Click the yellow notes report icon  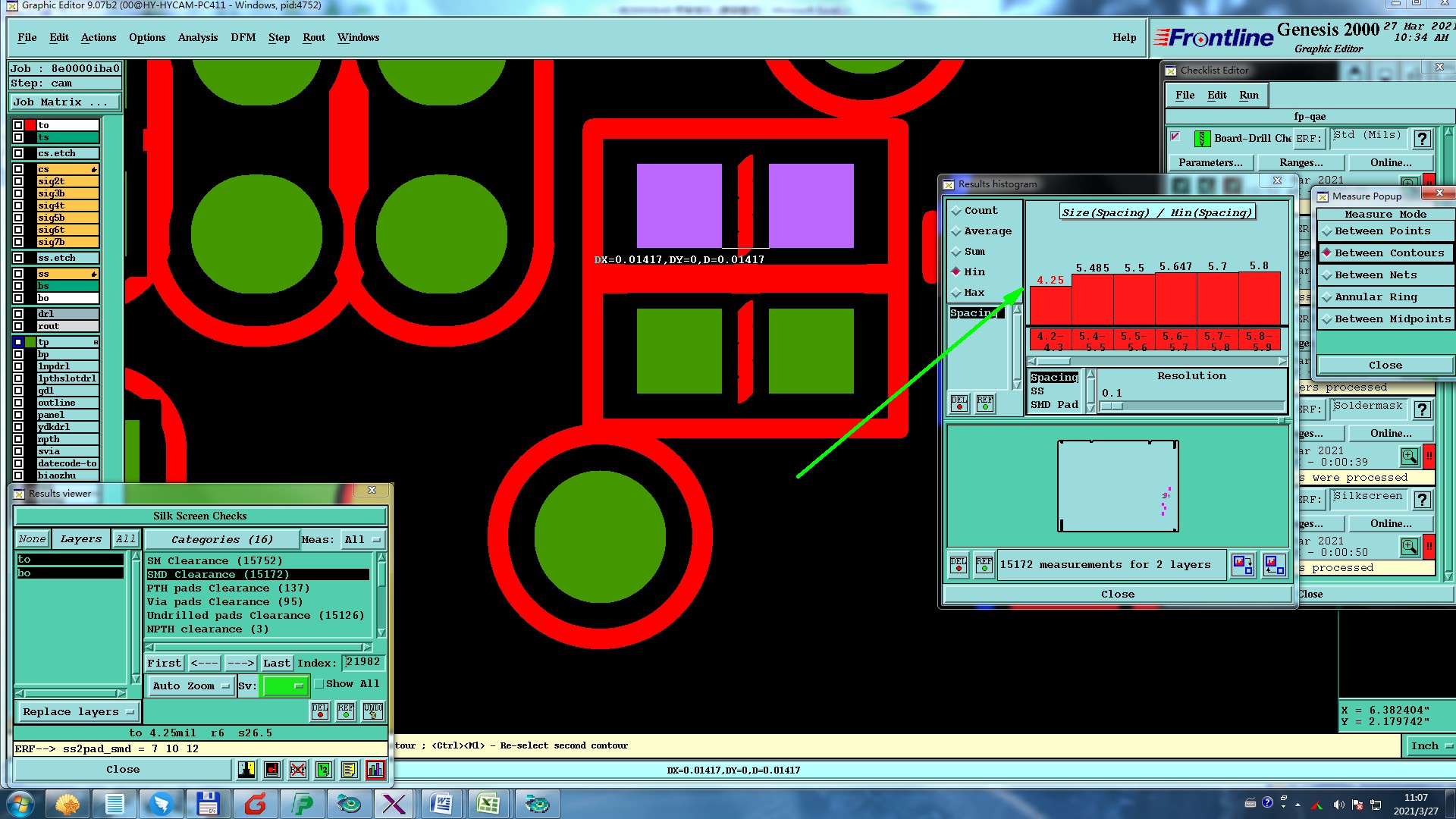[349, 770]
